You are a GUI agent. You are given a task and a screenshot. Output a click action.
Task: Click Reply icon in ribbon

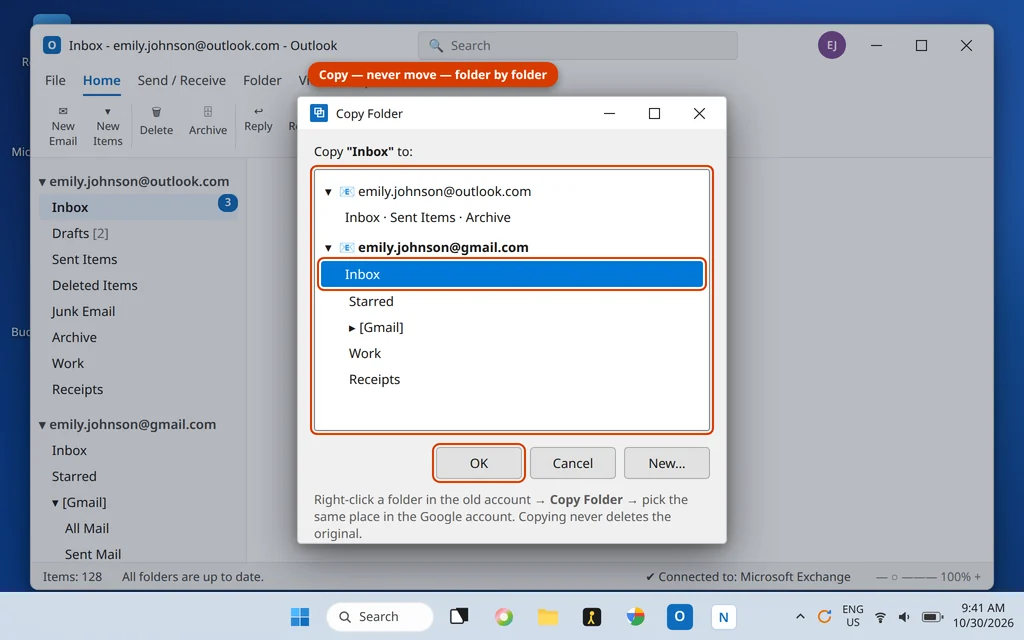coord(259,111)
